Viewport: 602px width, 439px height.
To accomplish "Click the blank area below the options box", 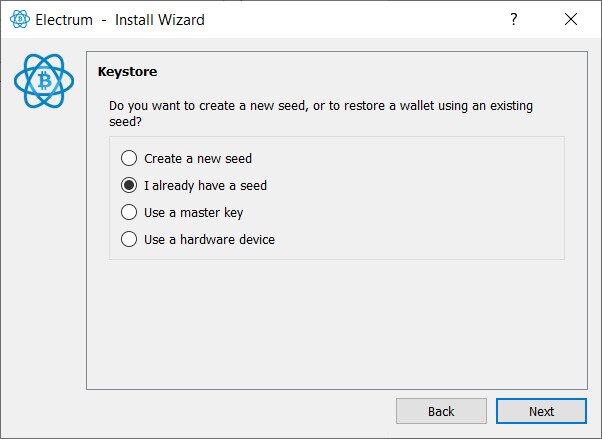I will pos(335,320).
